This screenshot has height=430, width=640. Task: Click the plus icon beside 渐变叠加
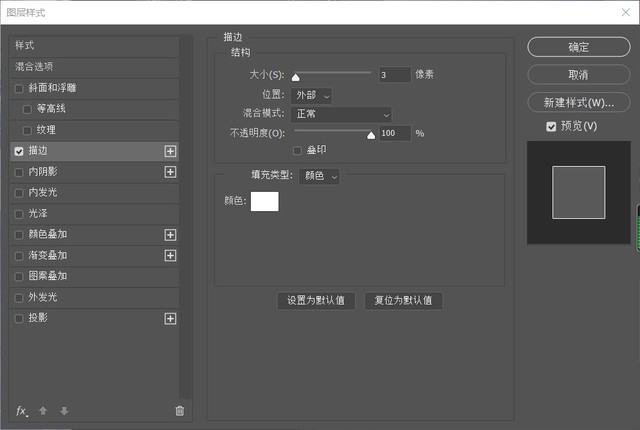pyautogui.click(x=170, y=256)
